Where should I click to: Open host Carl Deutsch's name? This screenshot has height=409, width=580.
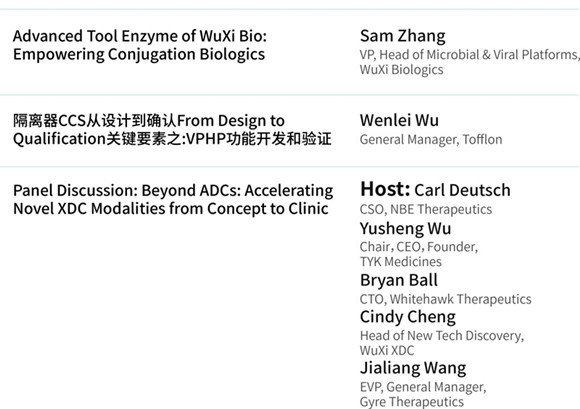462,190
